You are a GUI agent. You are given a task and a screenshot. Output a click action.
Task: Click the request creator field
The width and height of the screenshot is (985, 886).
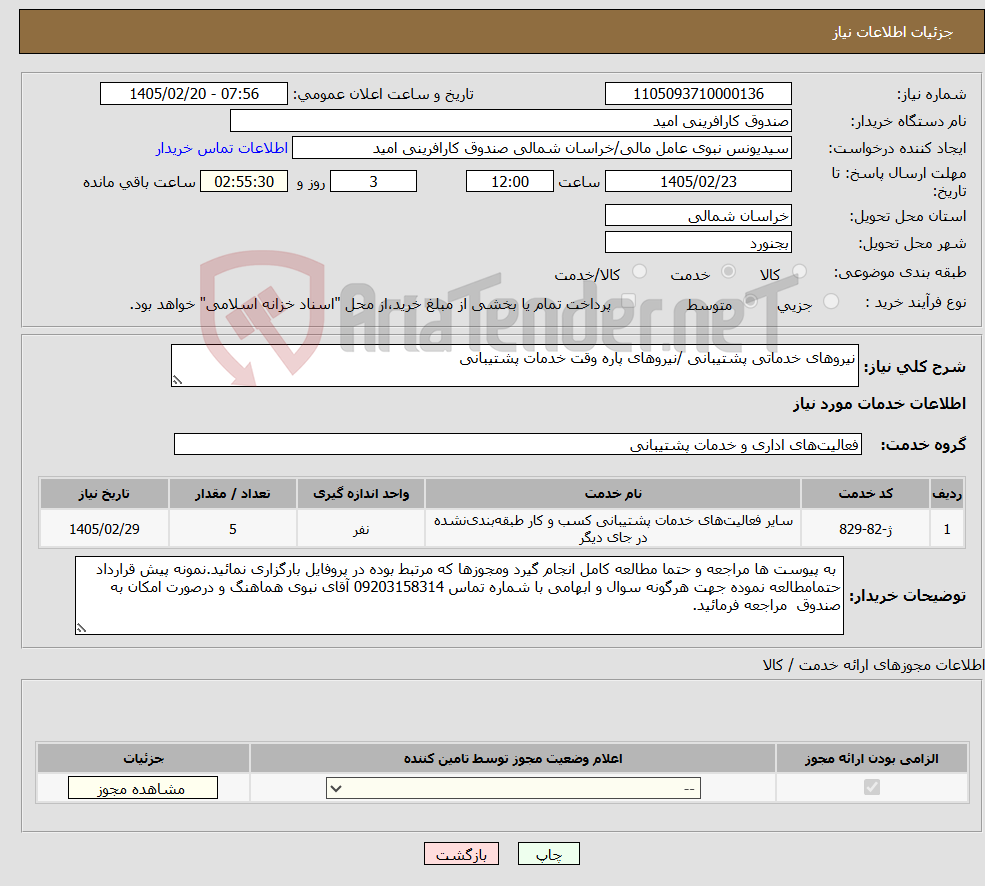(541, 148)
